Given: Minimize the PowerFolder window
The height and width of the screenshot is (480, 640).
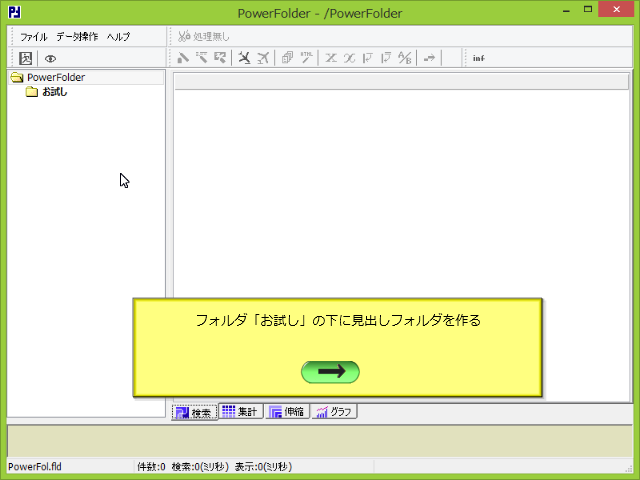Looking at the screenshot, I should (x=566, y=10).
